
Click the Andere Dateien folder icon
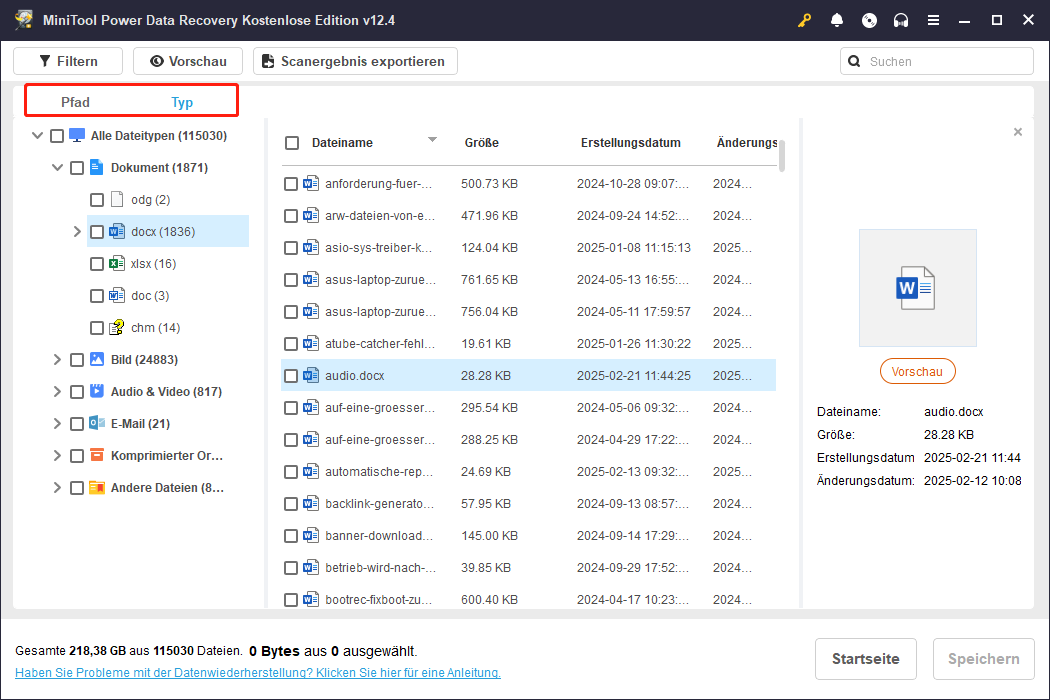[x=97, y=488]
